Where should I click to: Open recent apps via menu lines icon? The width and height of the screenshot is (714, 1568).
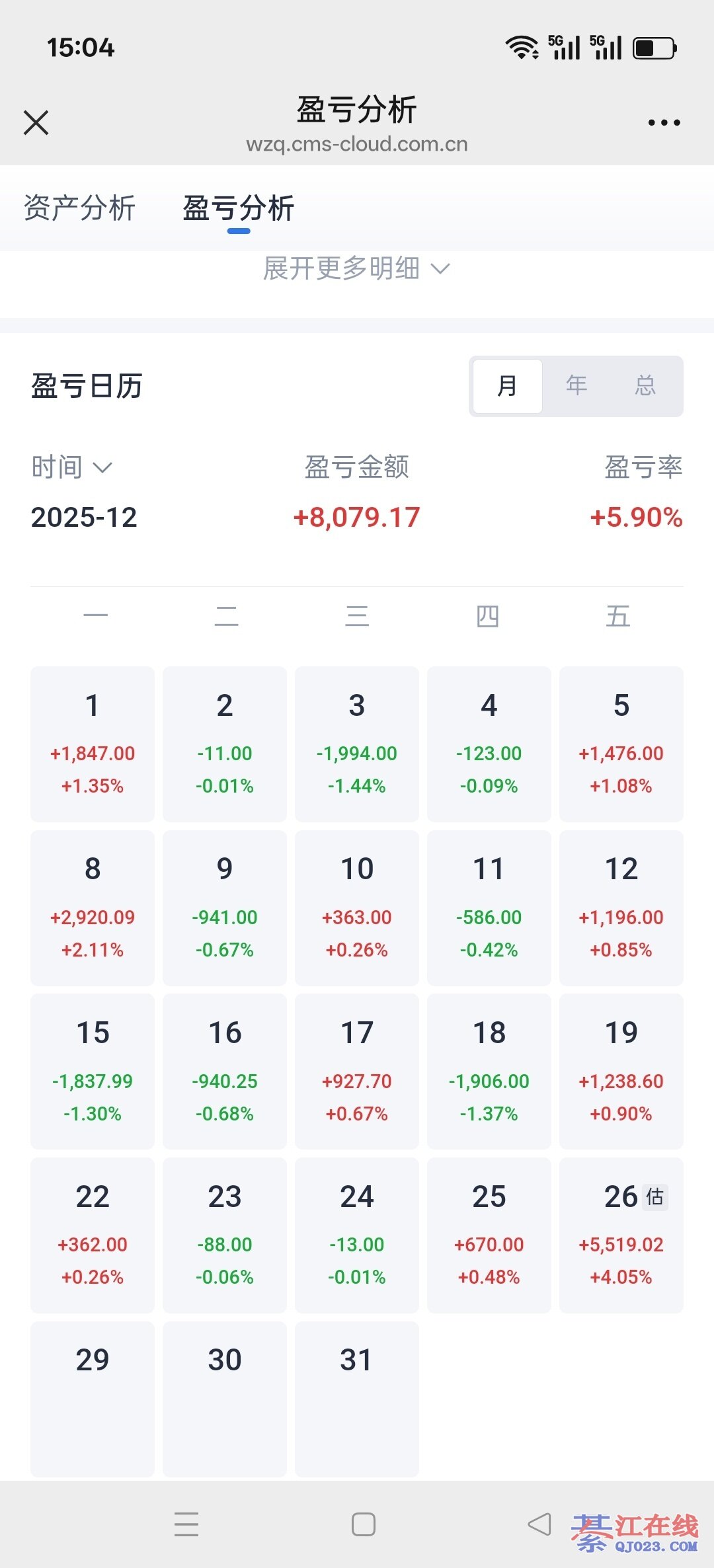pos(186,1524)
